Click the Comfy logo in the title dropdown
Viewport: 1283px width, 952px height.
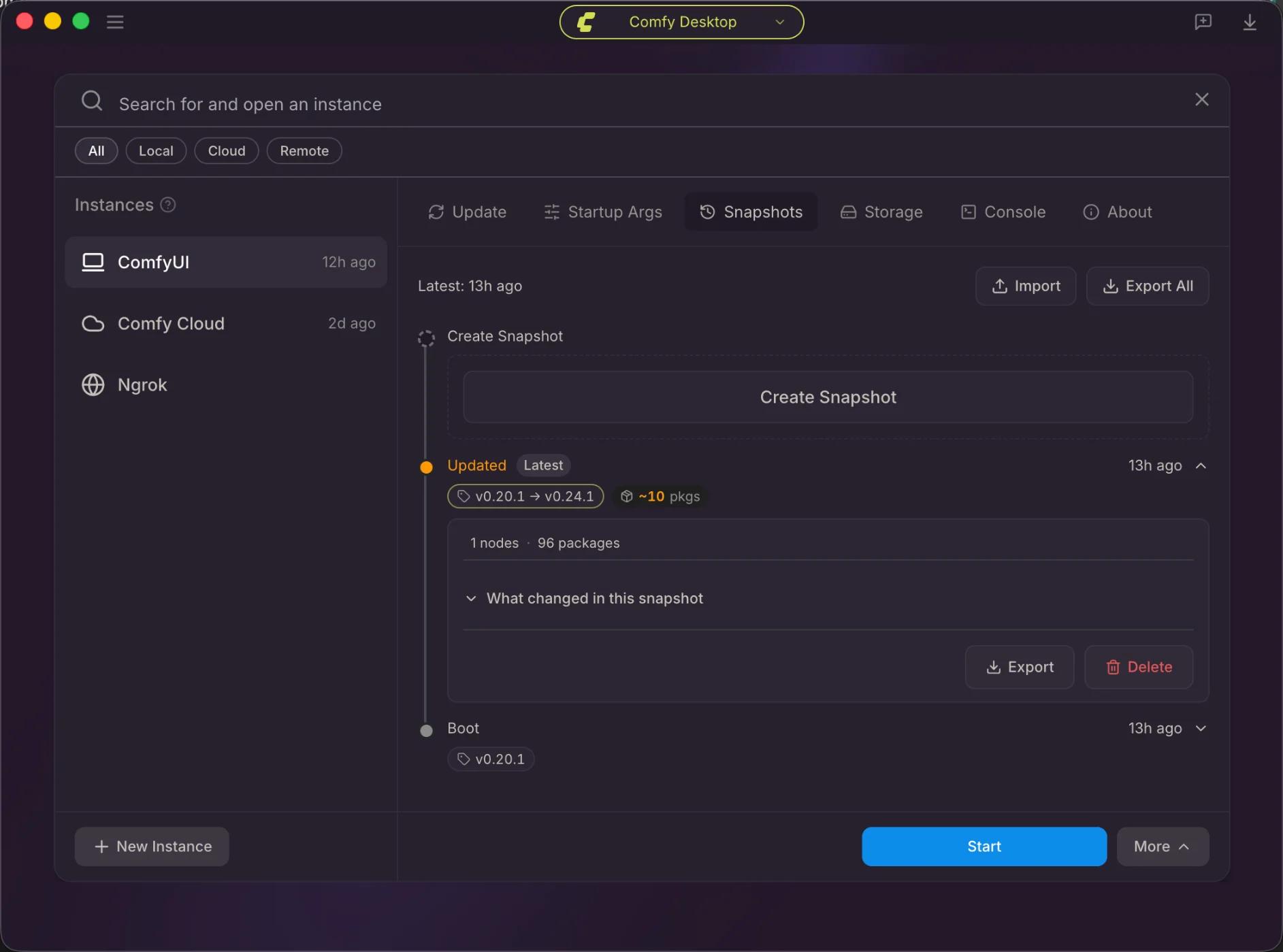point(586,22)
